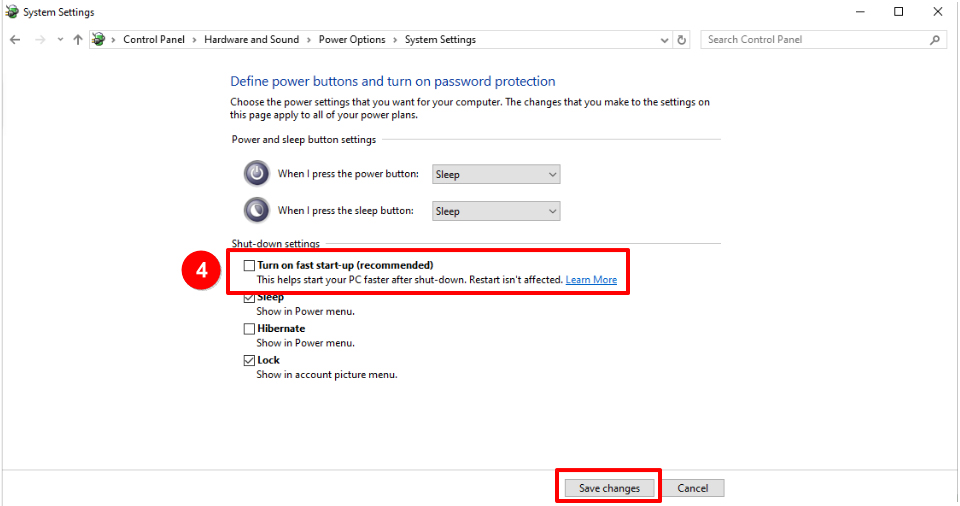Screen dimensions: 960x506
Task: Navigate to Power Options breadcrumb
Action: 351,40
